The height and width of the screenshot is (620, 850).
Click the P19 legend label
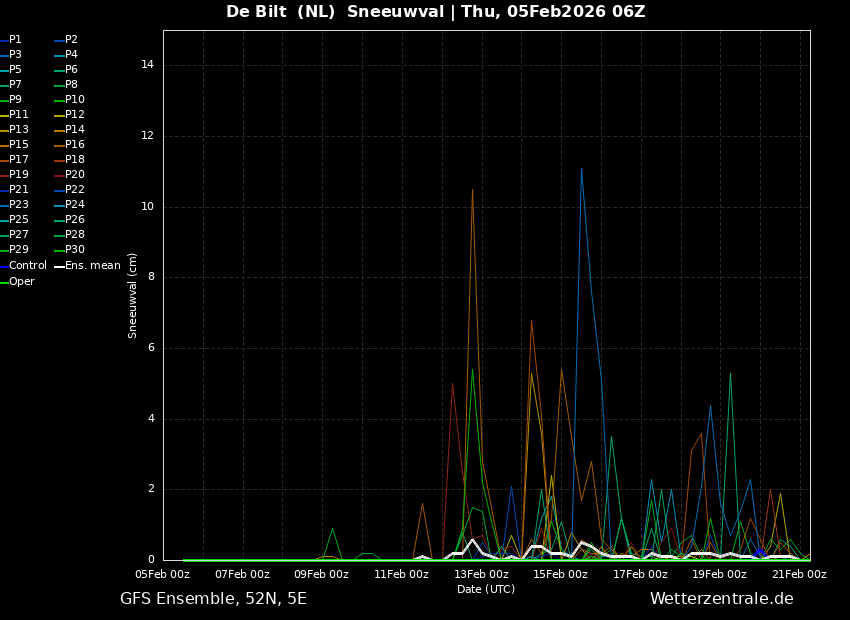point(18,175)
